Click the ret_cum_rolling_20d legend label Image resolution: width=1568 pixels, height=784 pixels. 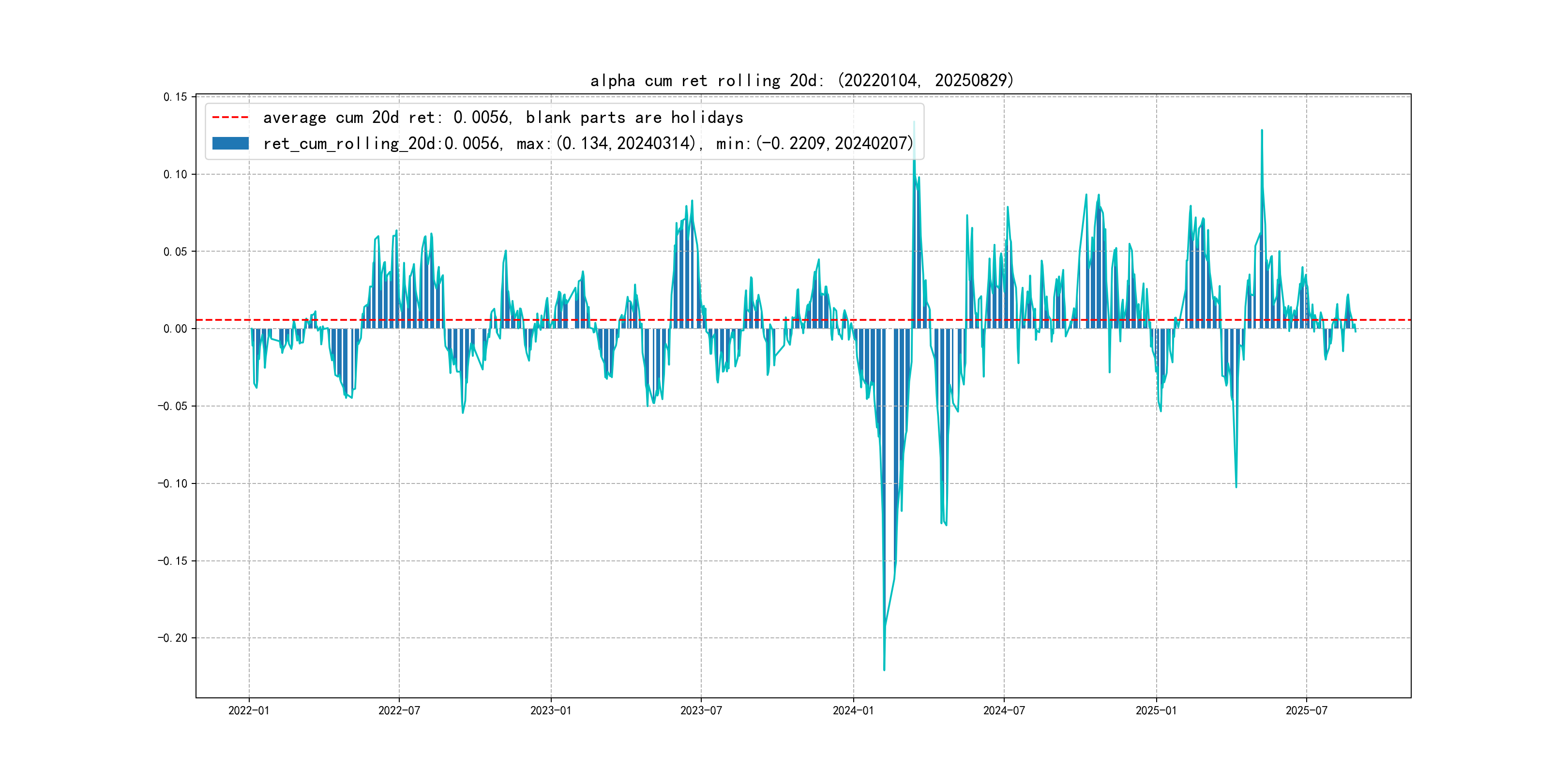[x=588, y=144]
